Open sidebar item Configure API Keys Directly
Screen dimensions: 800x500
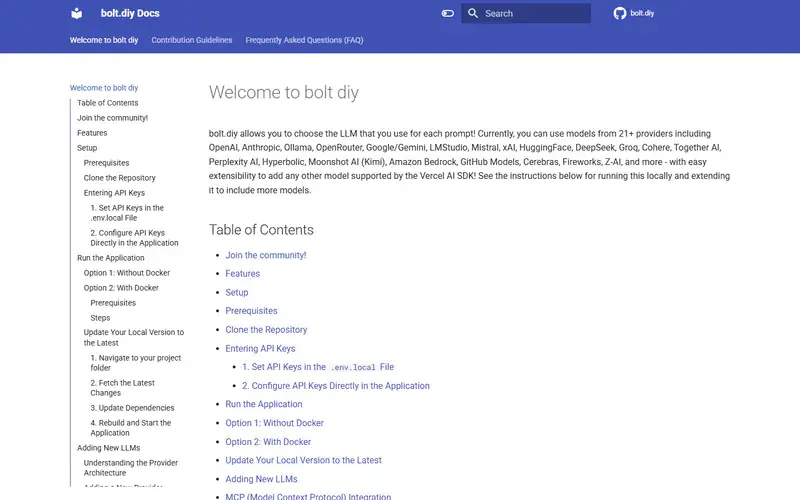click(134, 238)
